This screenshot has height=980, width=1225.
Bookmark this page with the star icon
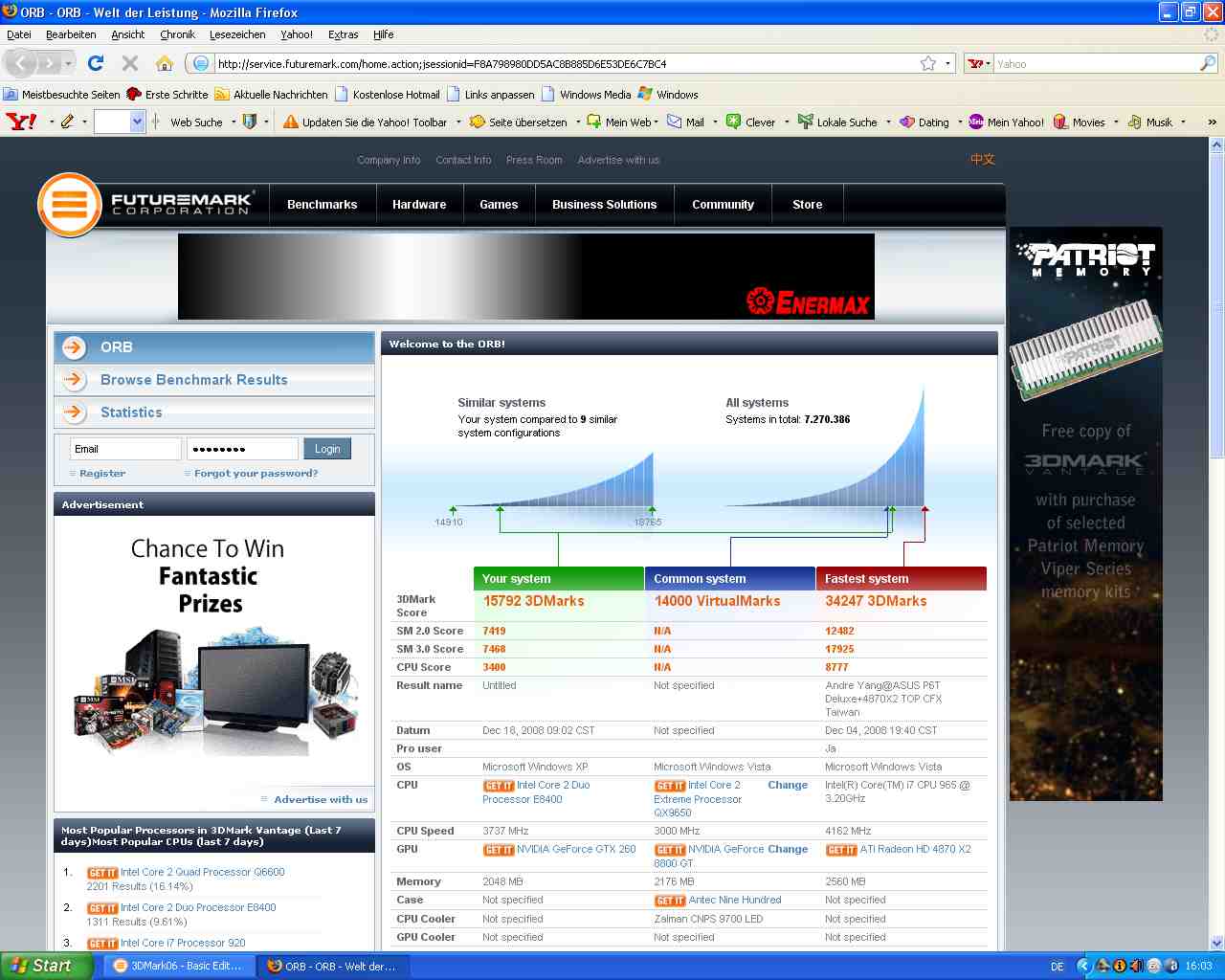pyautogui.click(x=927, y=63)
